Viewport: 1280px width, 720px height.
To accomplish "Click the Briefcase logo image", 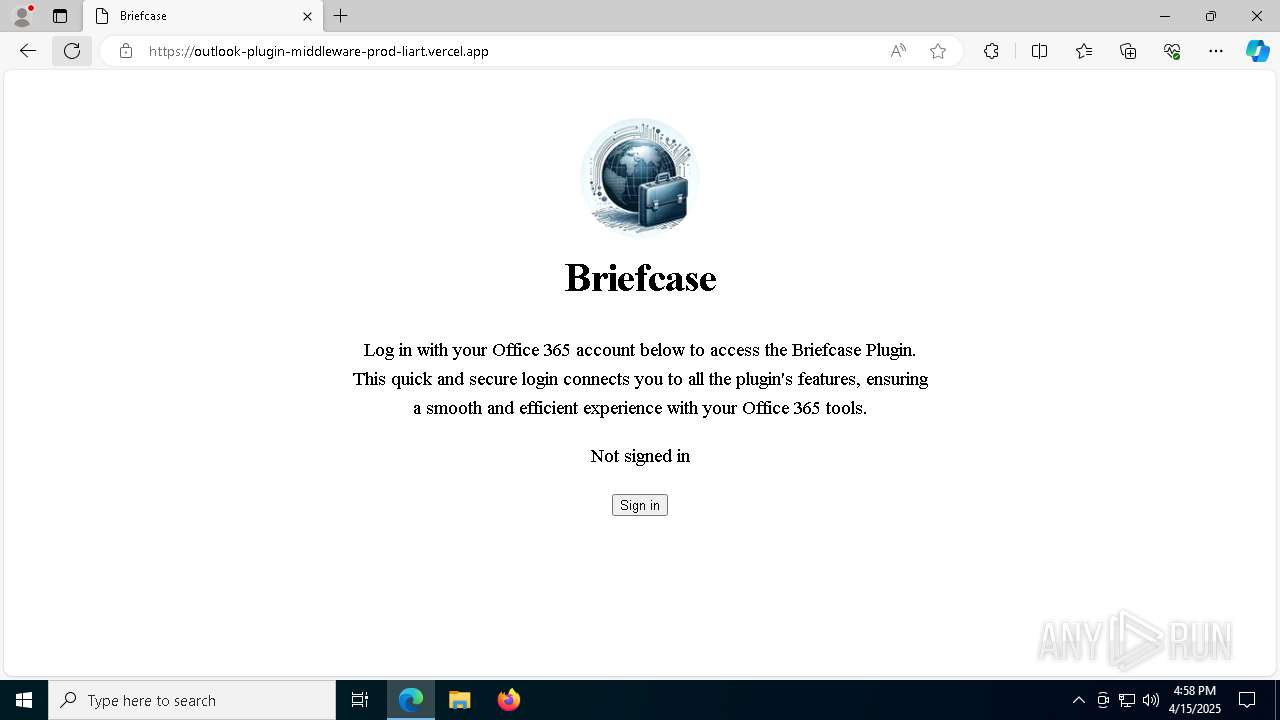I will (640, 176).
